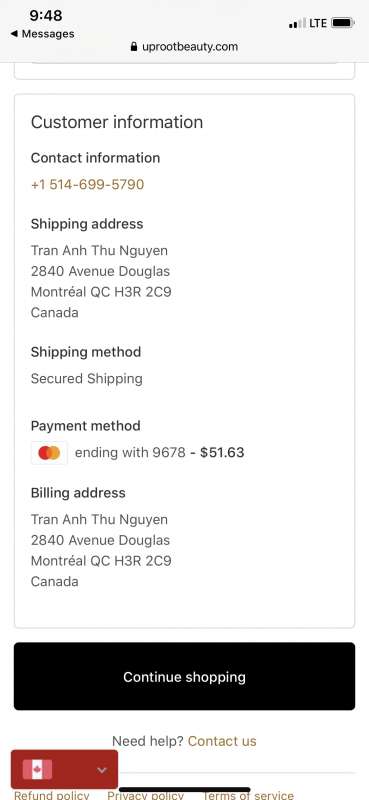Tap the uprootbeauty.com address bar
This screenshot has height=800, width=369.
(184, 47)
